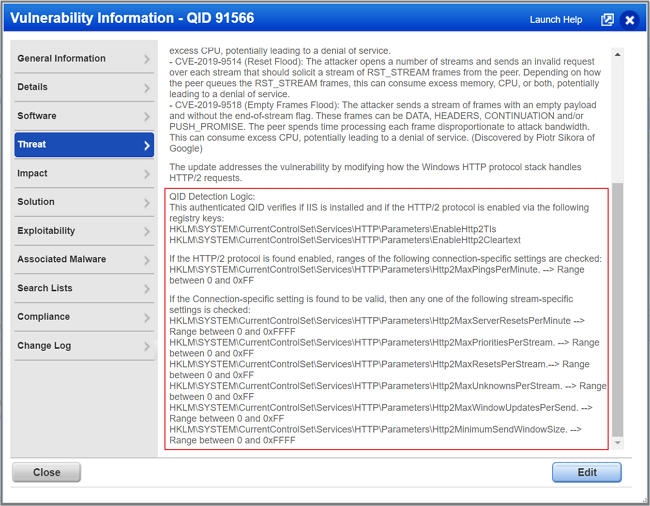Open Associated Malware section

pos(84,259)
